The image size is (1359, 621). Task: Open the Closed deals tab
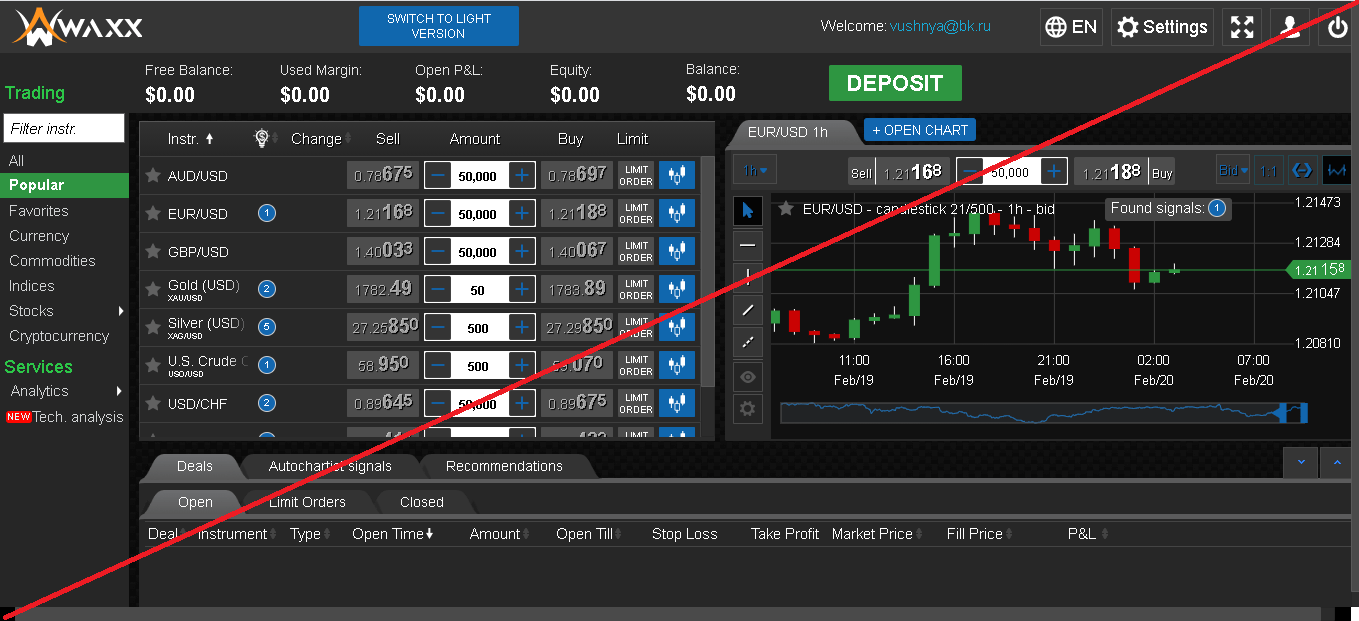421,502
